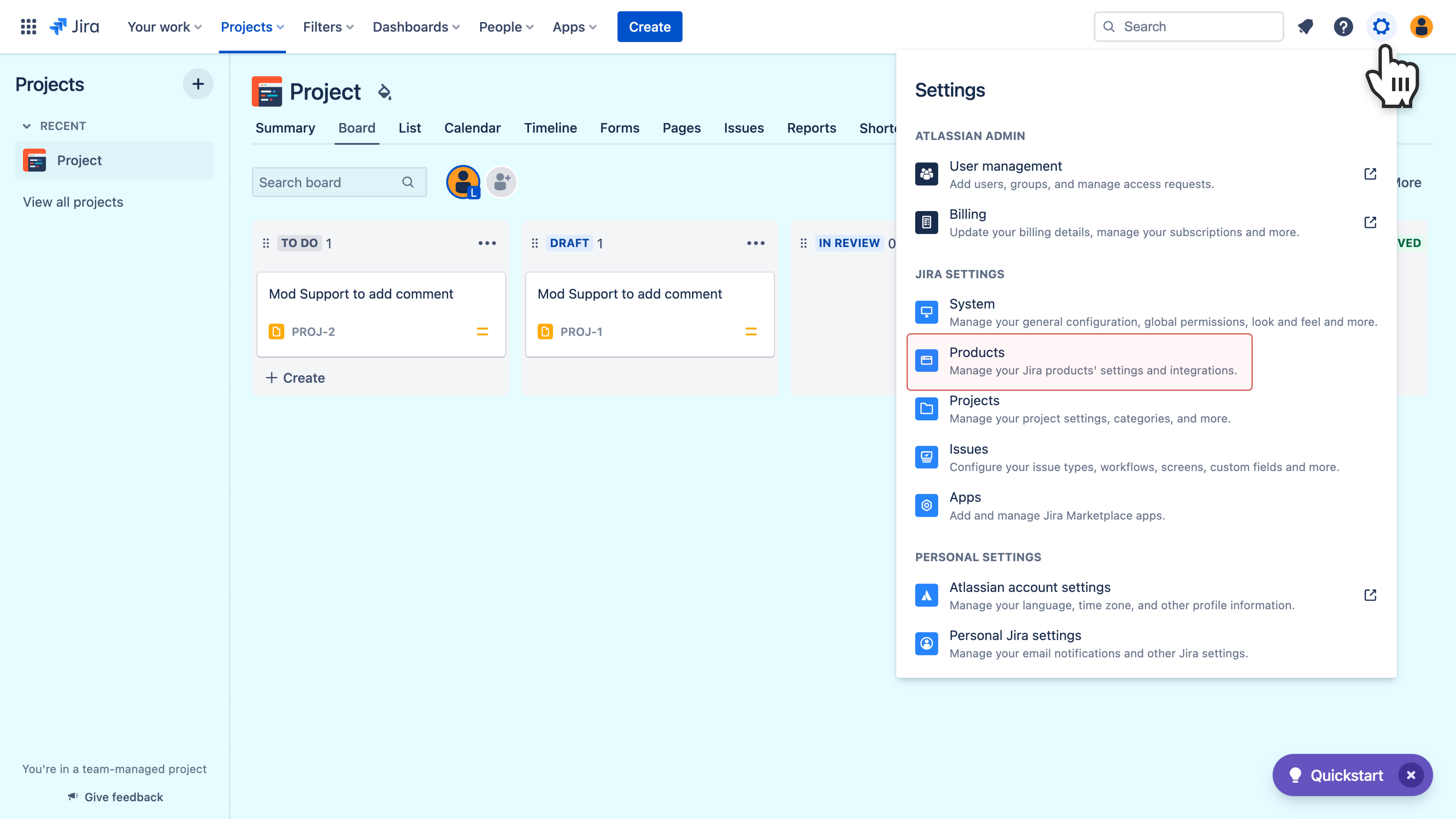Open the DRAFT column more options
The height and width of the screenshot is (819, 1456).
pos(756,243)
